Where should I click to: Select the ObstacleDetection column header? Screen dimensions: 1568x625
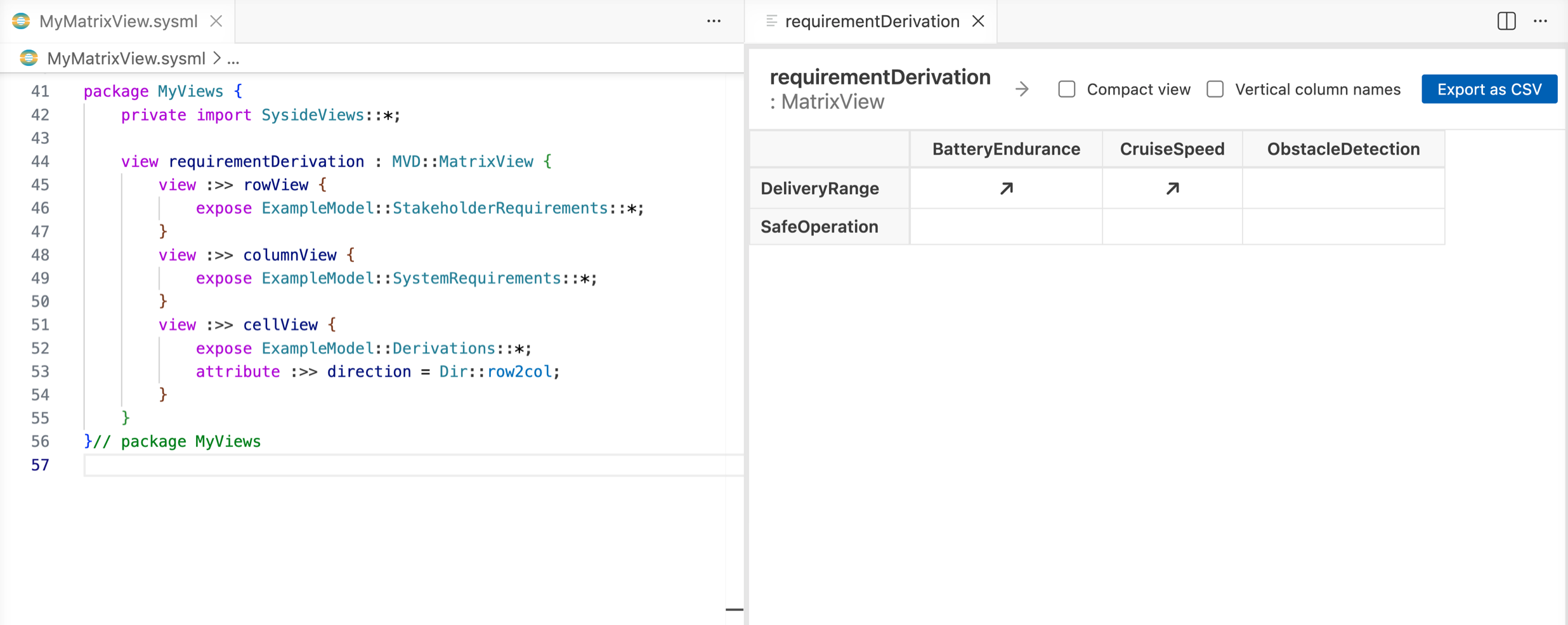coord(1343,149)
